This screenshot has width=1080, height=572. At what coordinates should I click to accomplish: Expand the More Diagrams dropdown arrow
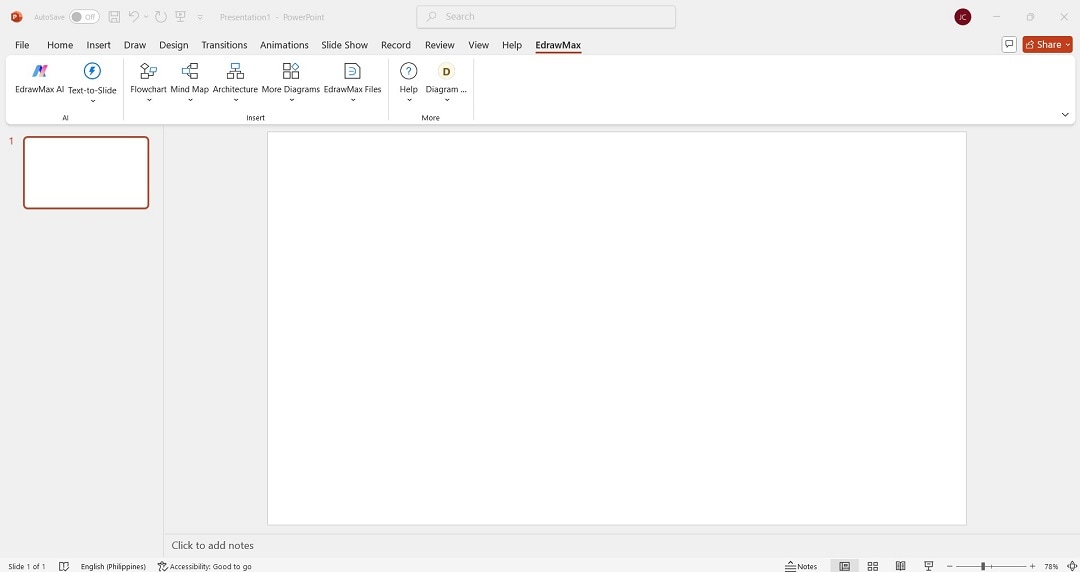pos(291,101)
